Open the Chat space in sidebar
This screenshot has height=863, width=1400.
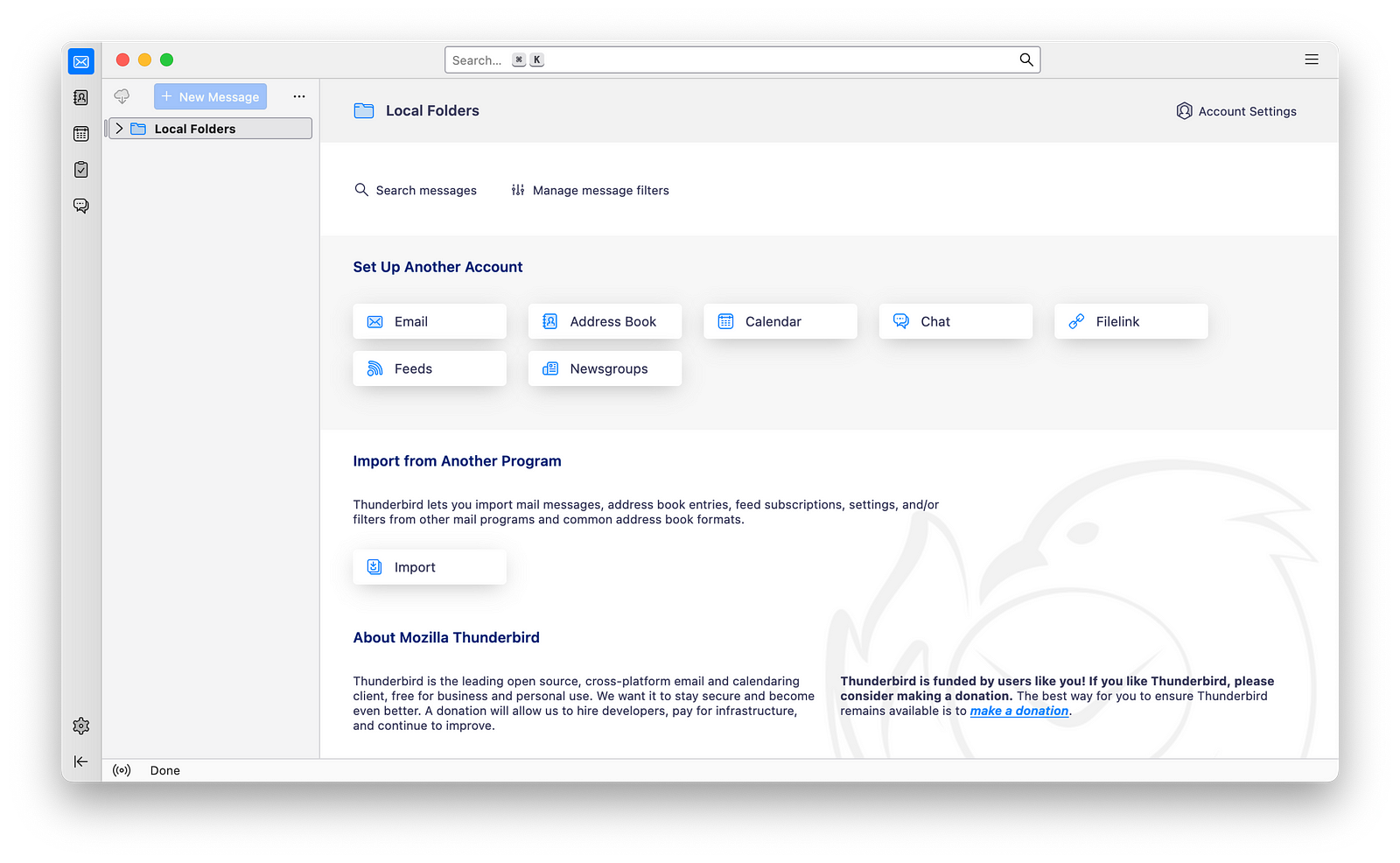click(x=81, y=206)
